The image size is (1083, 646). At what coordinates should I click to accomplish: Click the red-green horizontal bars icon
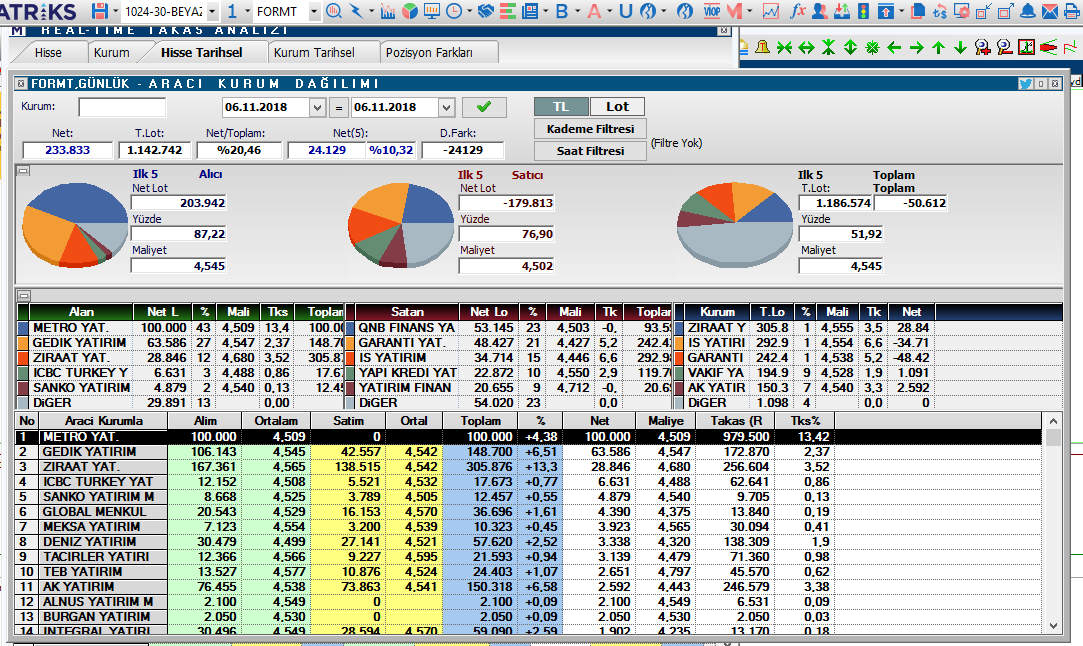coord(508,11)
